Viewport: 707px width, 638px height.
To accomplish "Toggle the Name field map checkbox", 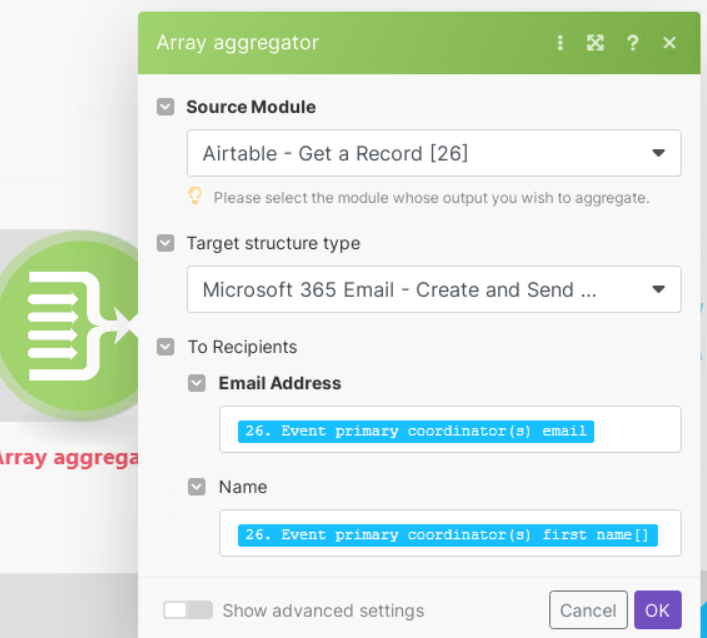I will pyautogui.click(x=197, y=487).
